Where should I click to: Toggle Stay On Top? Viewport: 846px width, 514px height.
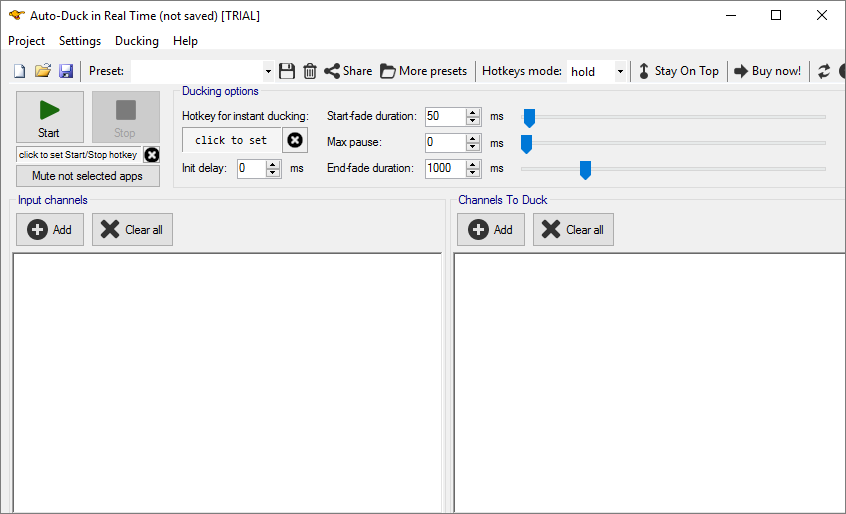tap(679, 71)
